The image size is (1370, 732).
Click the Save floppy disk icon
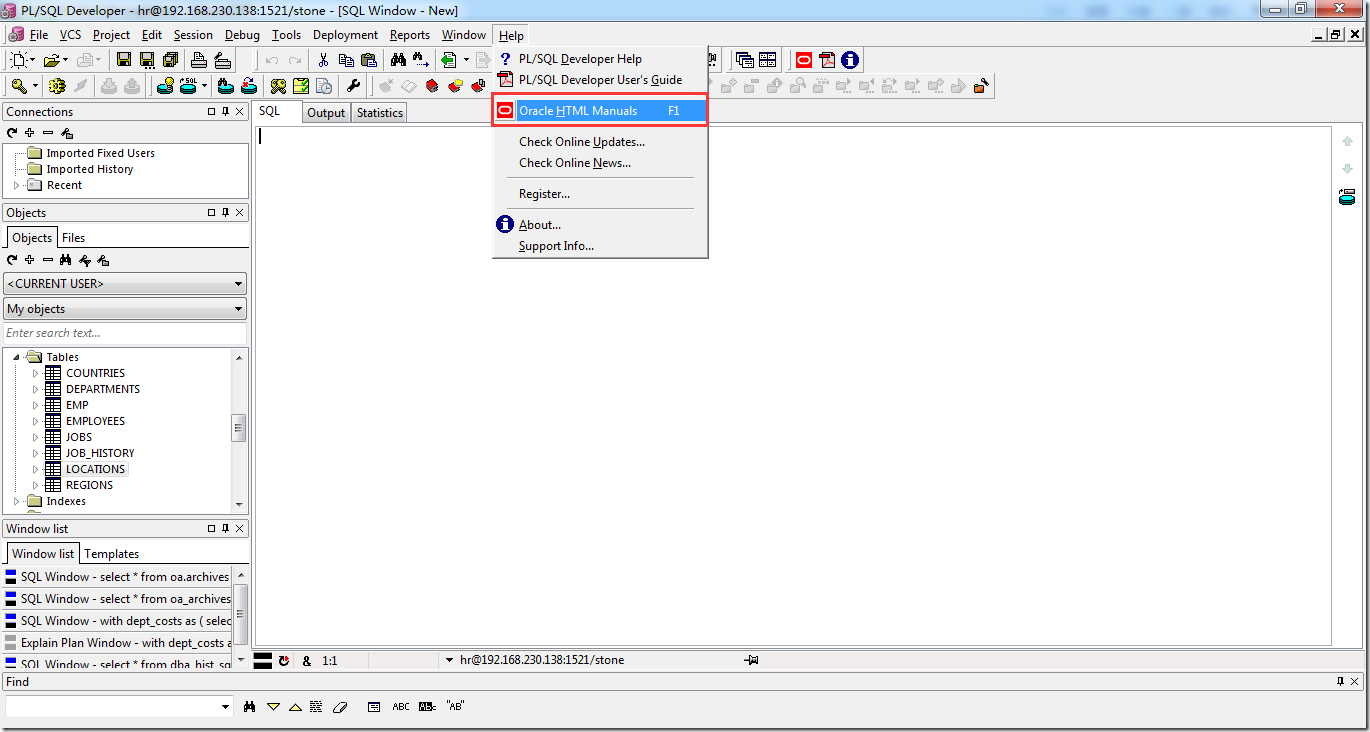point(125,61)
